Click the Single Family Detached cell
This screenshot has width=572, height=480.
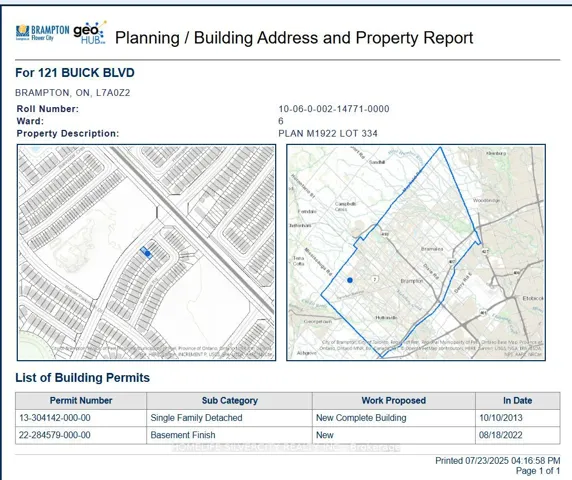tap(196, 418)
